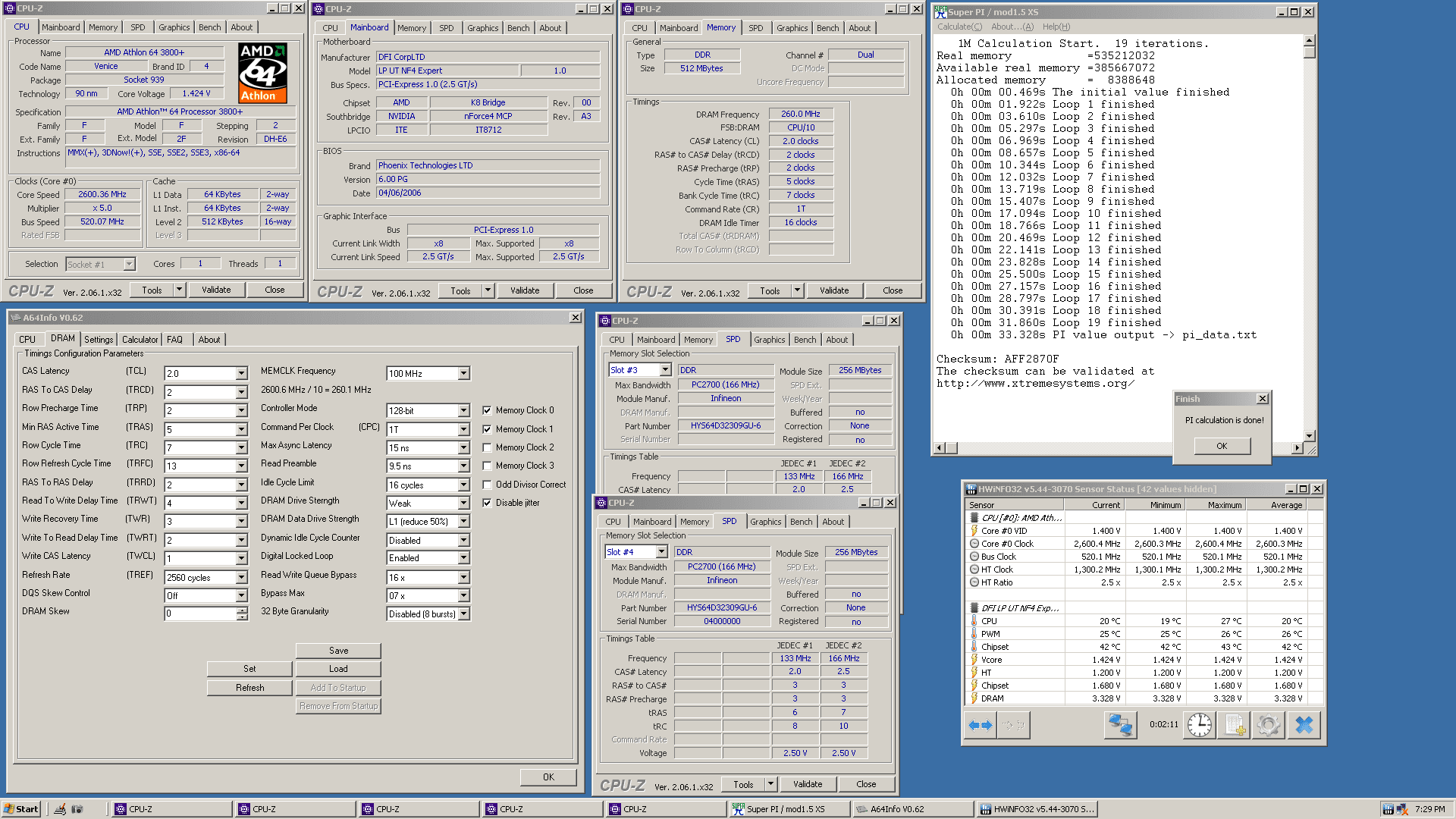Open Socket #1 selection dropdown in CPU-Z
The image size is (1456, 819).
coord(129,264)
